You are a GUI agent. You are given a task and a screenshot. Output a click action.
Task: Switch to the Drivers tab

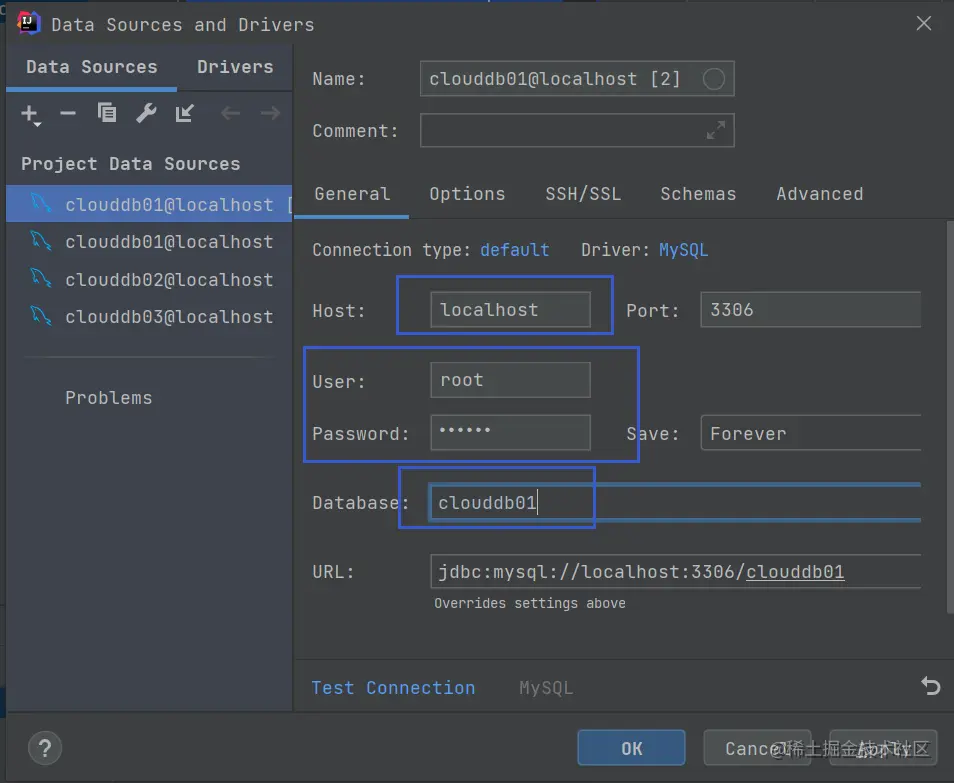pyautogui.click(x=235, y=67)
